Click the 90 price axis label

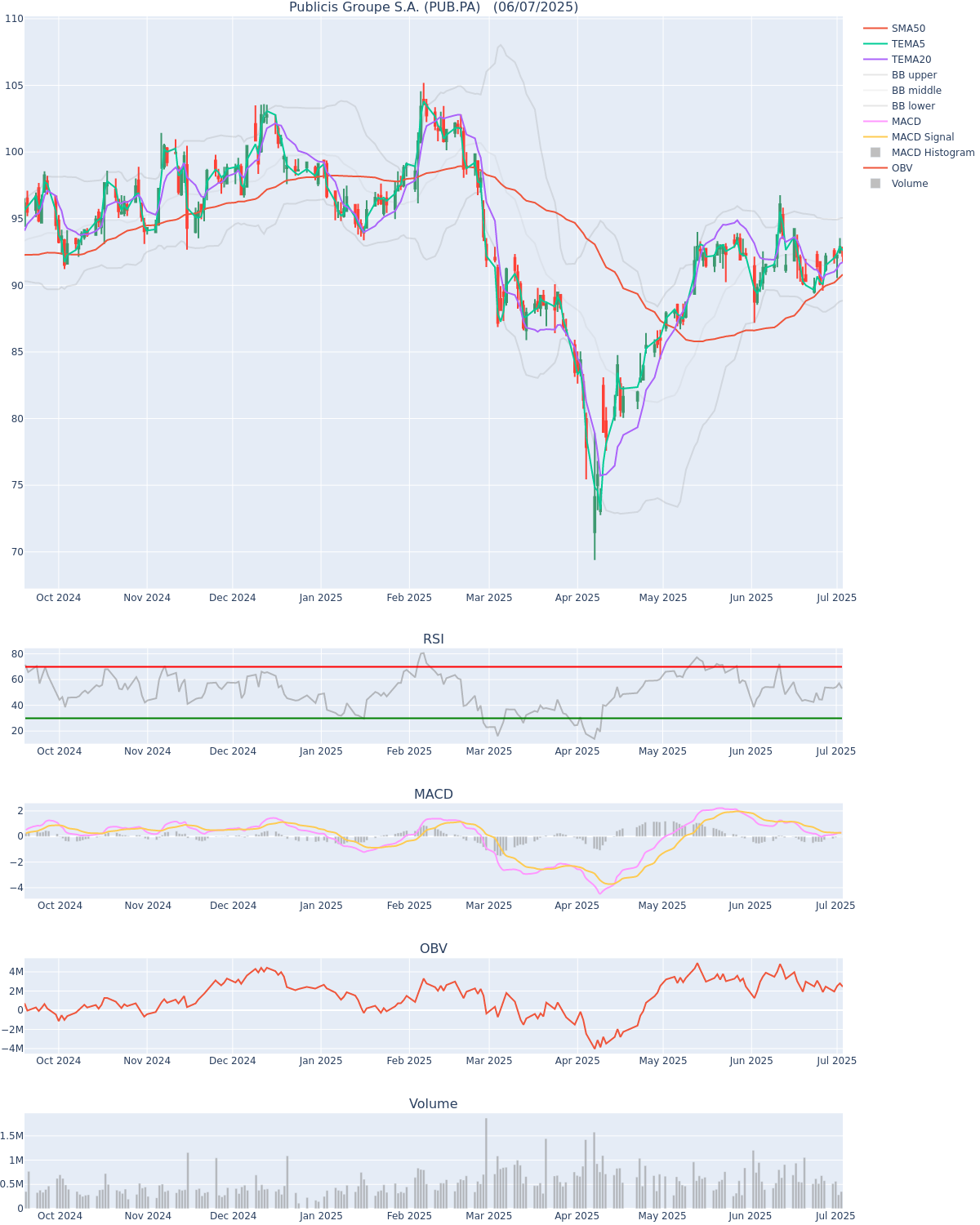tap(16, 286)
